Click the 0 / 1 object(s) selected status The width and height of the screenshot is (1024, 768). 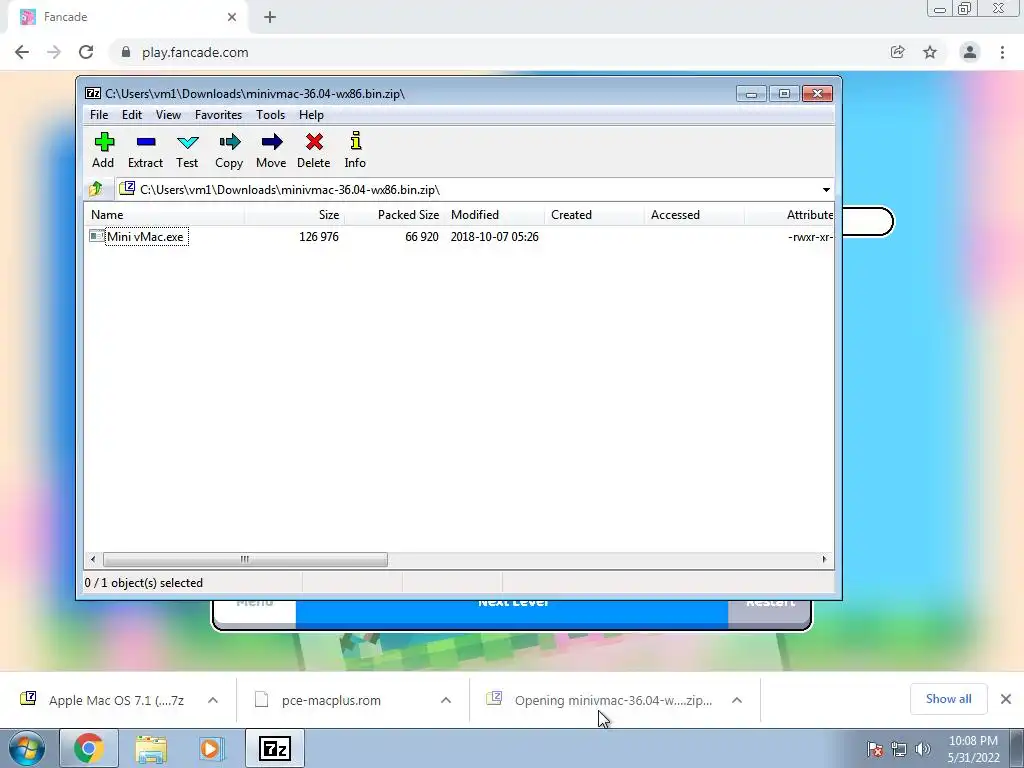pos(144,583)
